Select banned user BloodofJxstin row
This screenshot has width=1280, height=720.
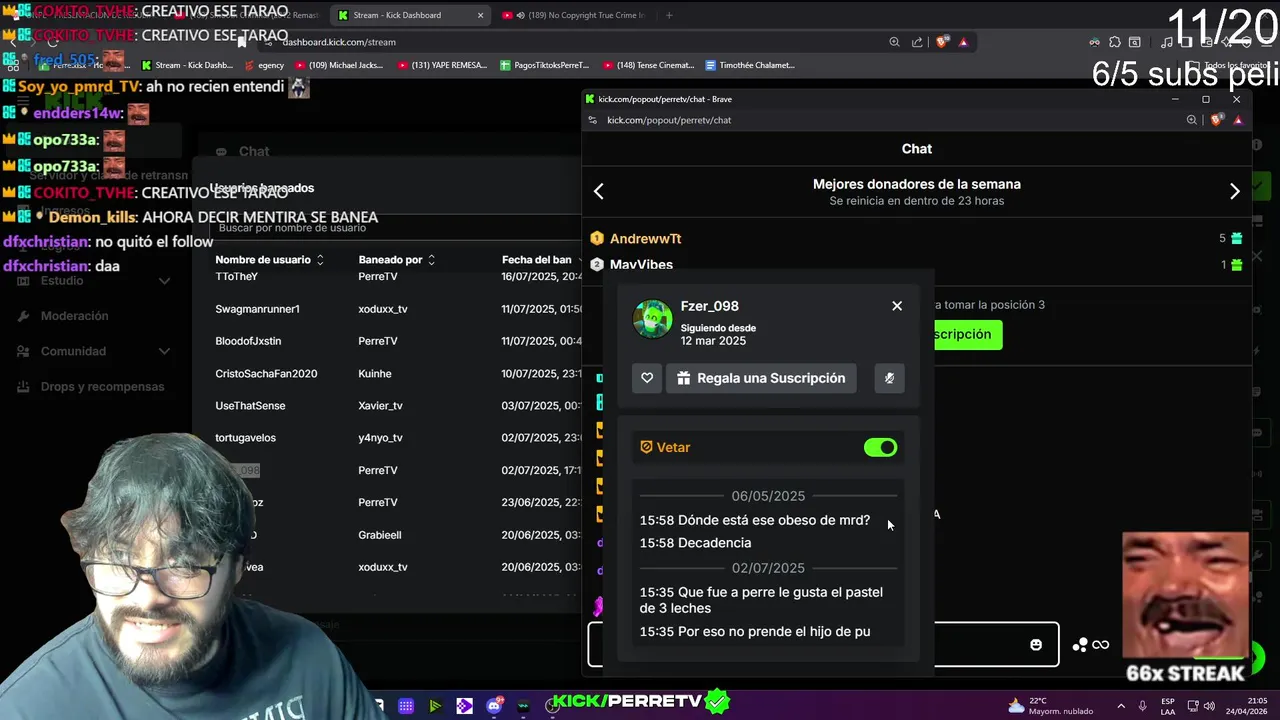coord(396,341)
